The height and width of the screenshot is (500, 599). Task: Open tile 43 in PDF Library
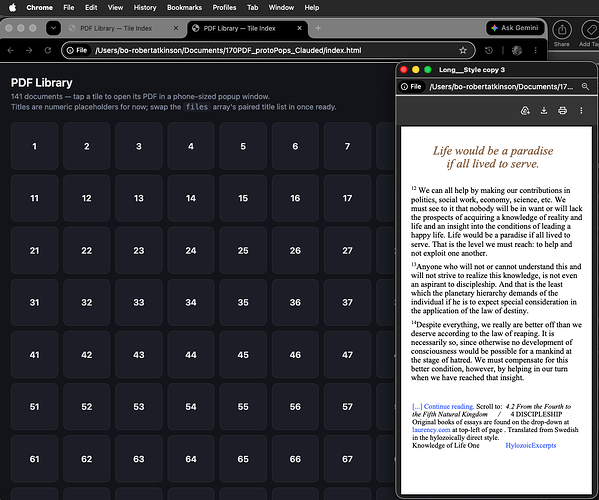pos(139,354)
